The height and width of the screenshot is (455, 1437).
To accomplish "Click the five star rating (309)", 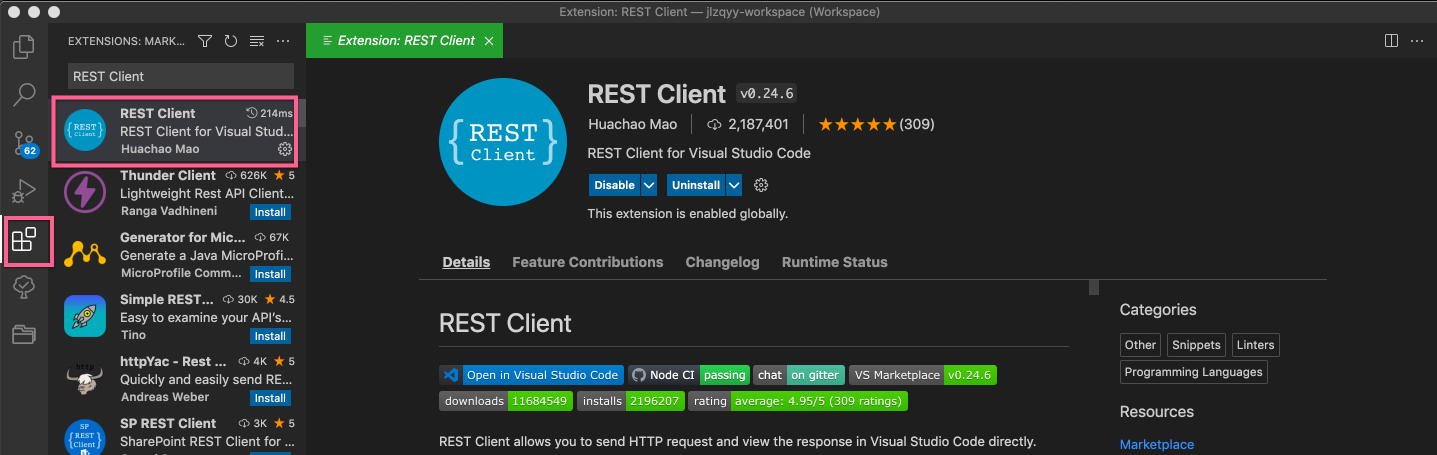I will 876,125.
